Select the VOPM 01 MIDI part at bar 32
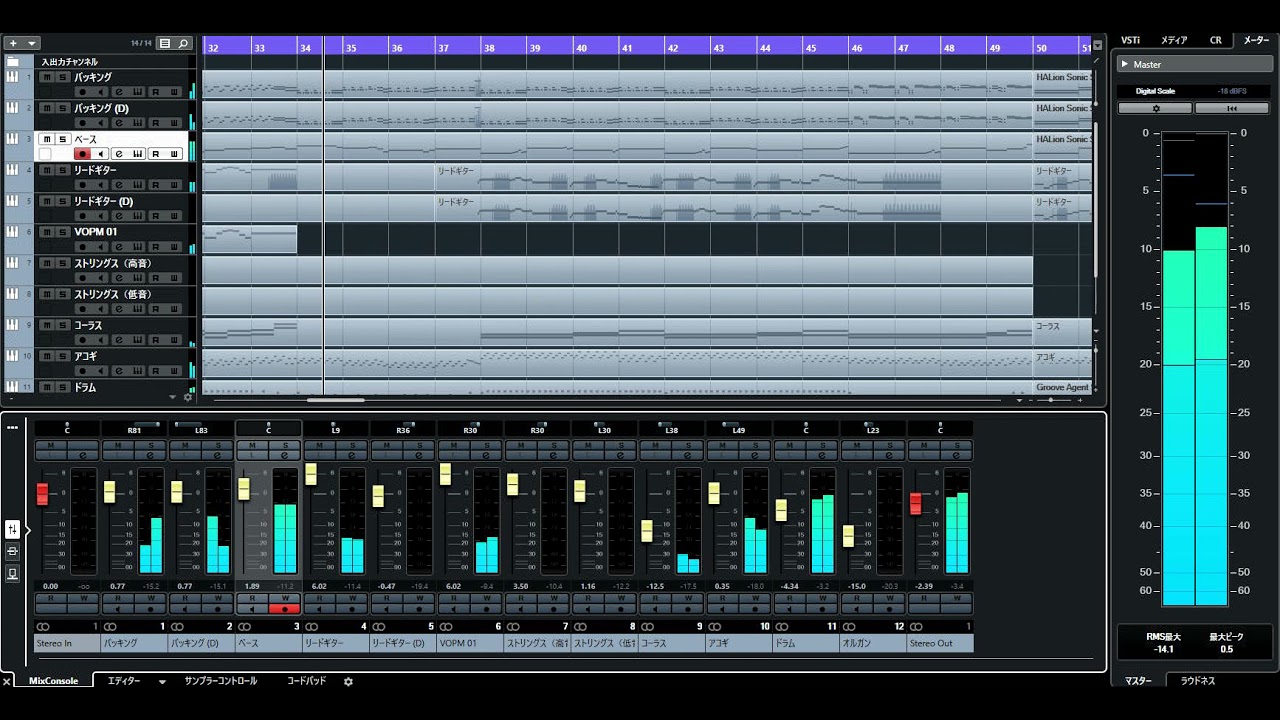Viewport: 1280px width, 720px height. click(250, 239)
